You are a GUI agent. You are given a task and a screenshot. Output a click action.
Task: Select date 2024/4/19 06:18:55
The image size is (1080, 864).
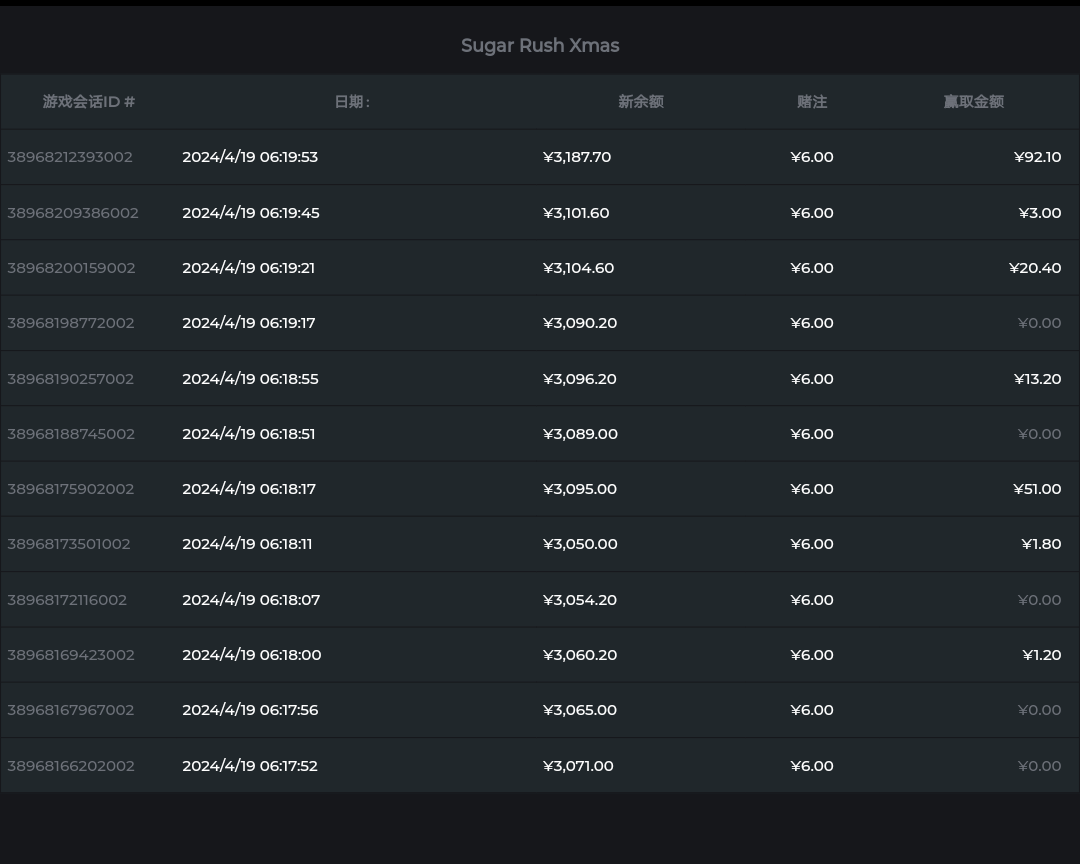[250, 379]
